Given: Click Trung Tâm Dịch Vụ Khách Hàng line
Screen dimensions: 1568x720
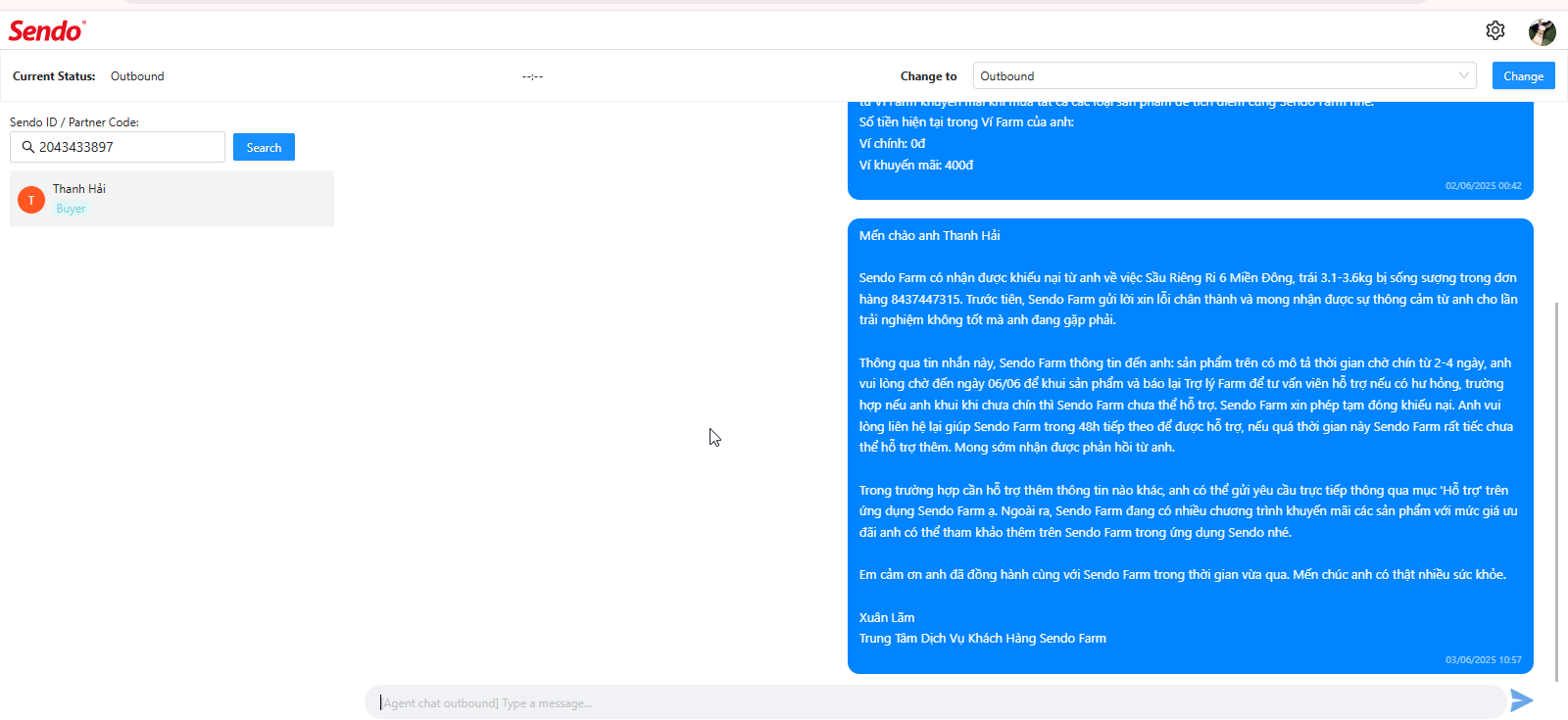Looking at the screenshot, I should (x=983, y=639).
